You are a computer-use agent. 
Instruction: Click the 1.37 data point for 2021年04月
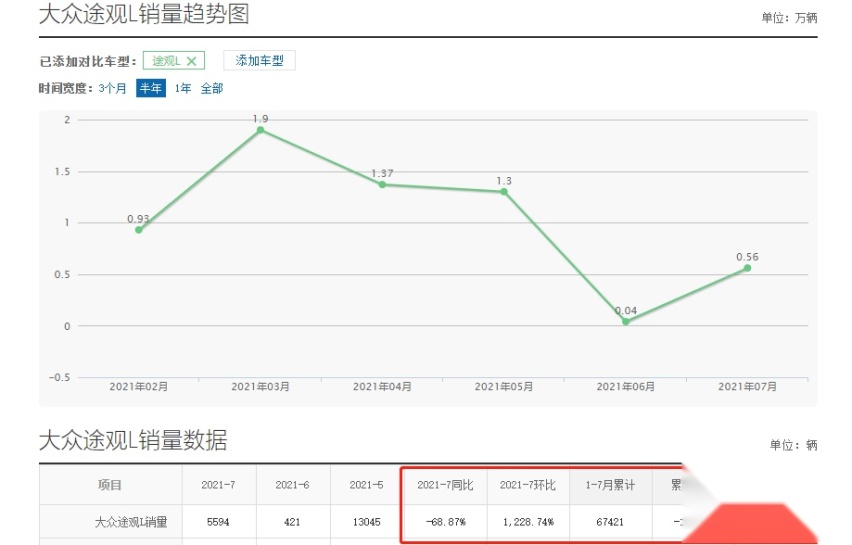point(382,184)
